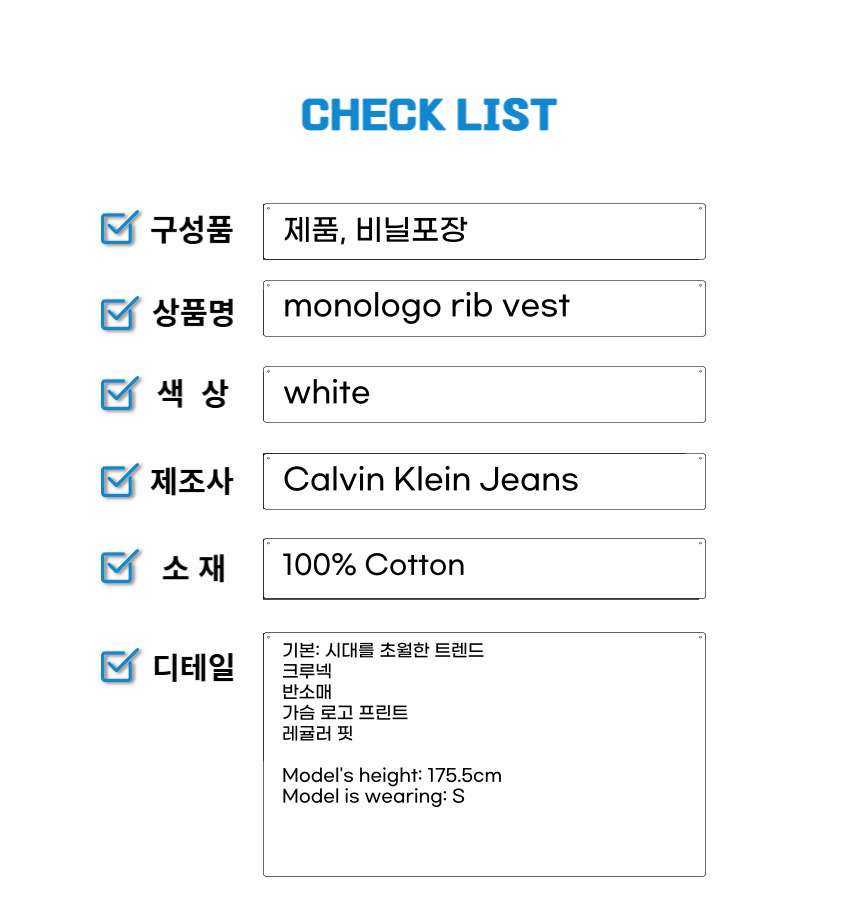Click the white color field

click(x=484, y=394)
